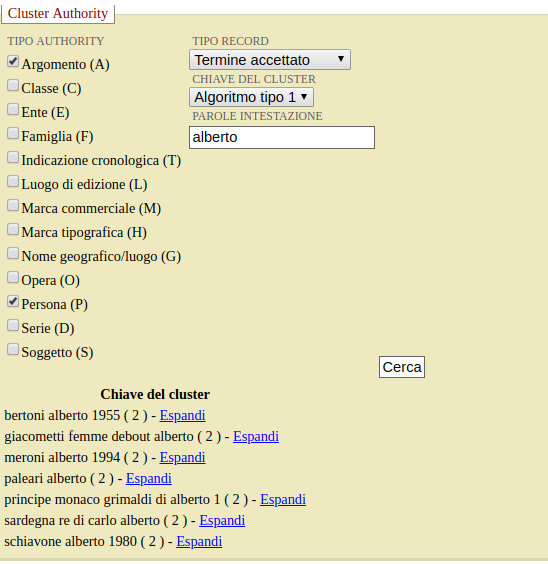Expand the bertoni alberto 1955 cluster
This screenshot has height=564, width=548.
click(182, 415)
